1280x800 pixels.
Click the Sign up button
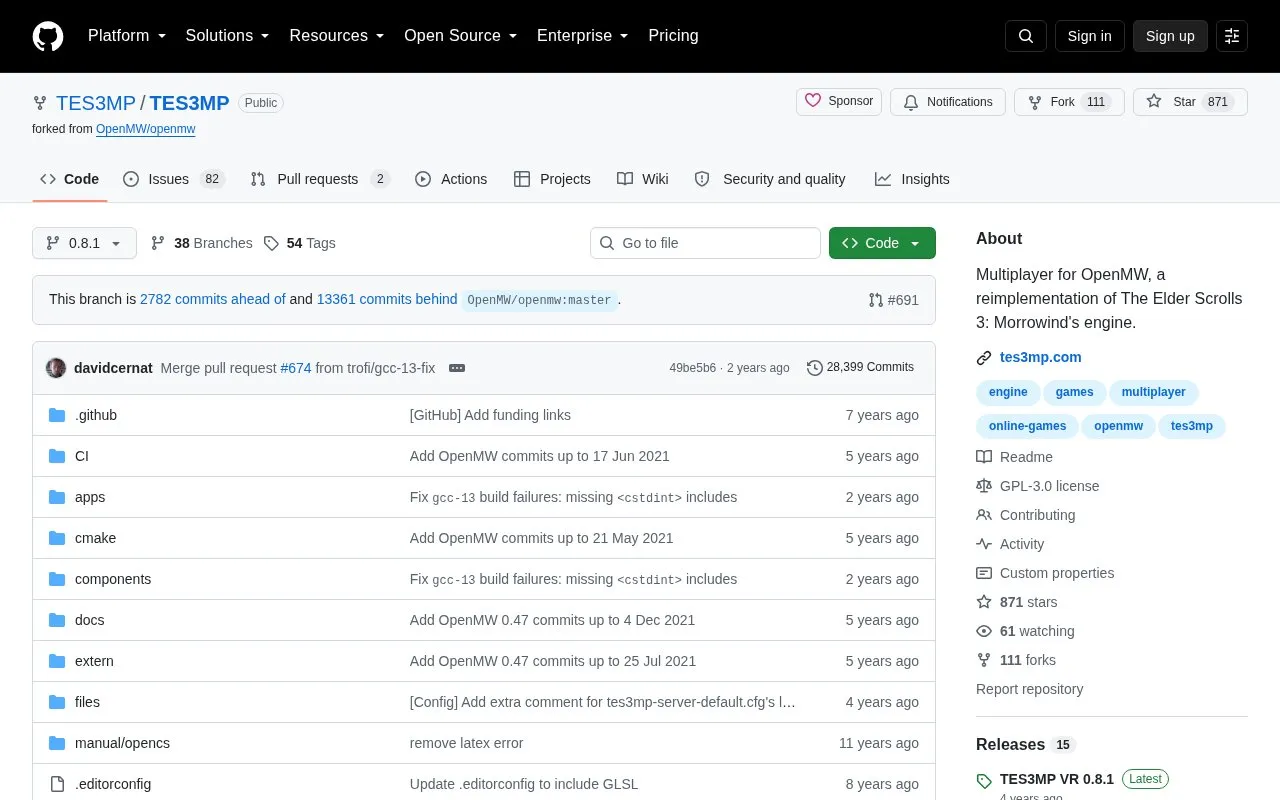1170,36
